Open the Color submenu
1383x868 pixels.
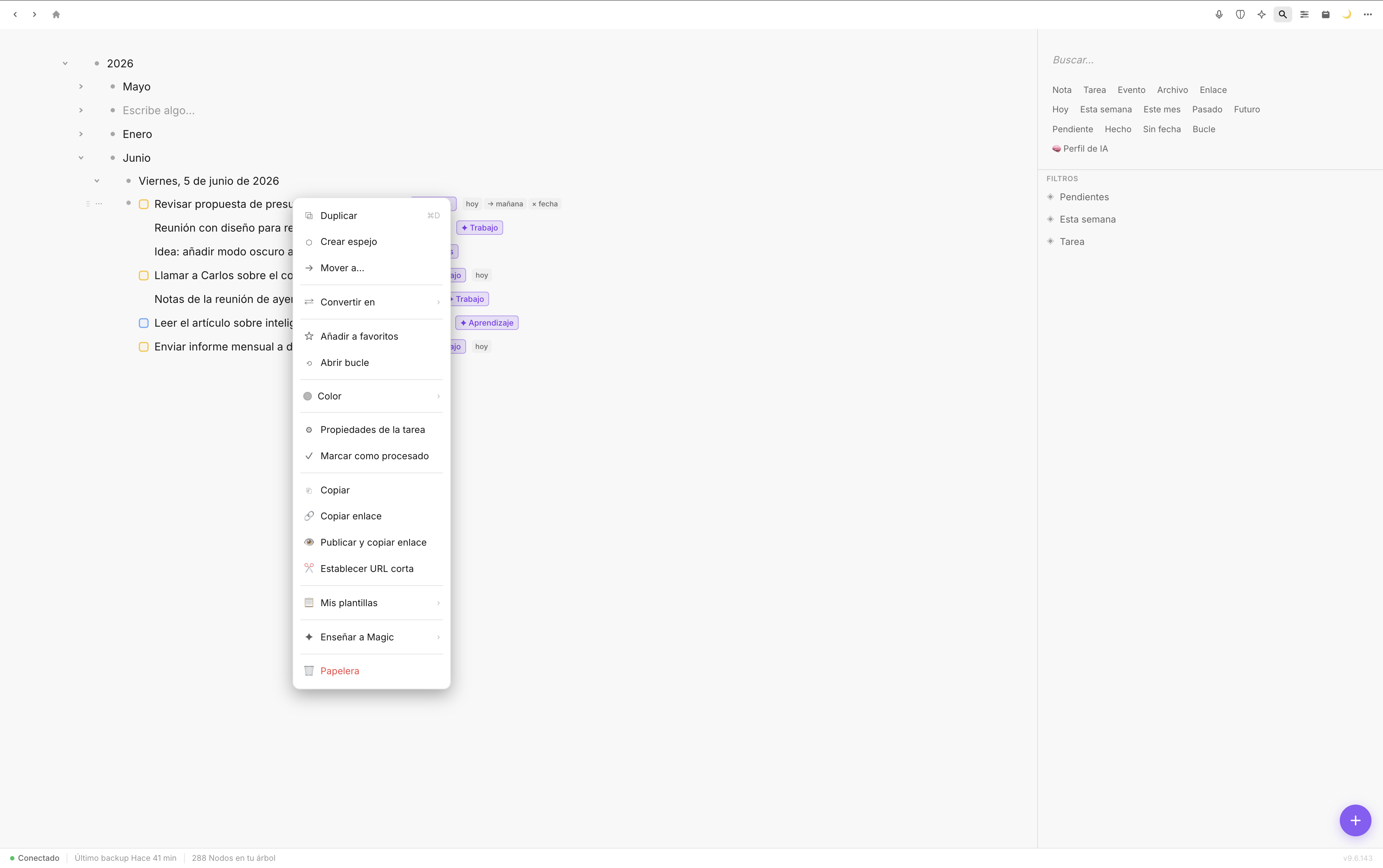371,396
